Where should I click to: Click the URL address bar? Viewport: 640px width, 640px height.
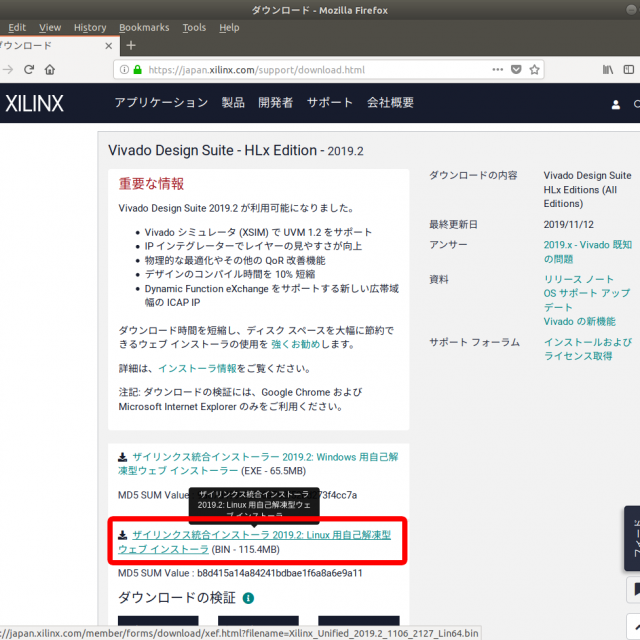(320, 70)
